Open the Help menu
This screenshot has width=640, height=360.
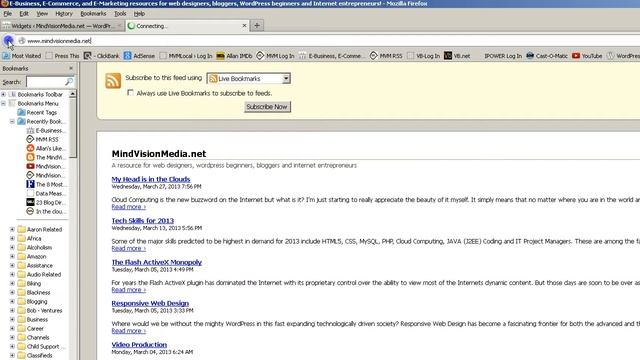point(139,13)
